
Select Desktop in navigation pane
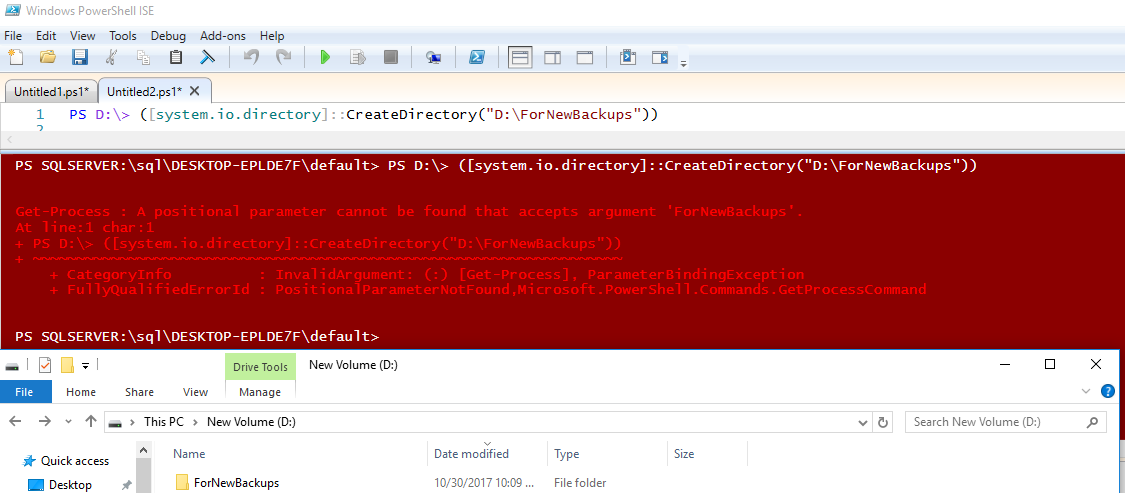(70, 484)
